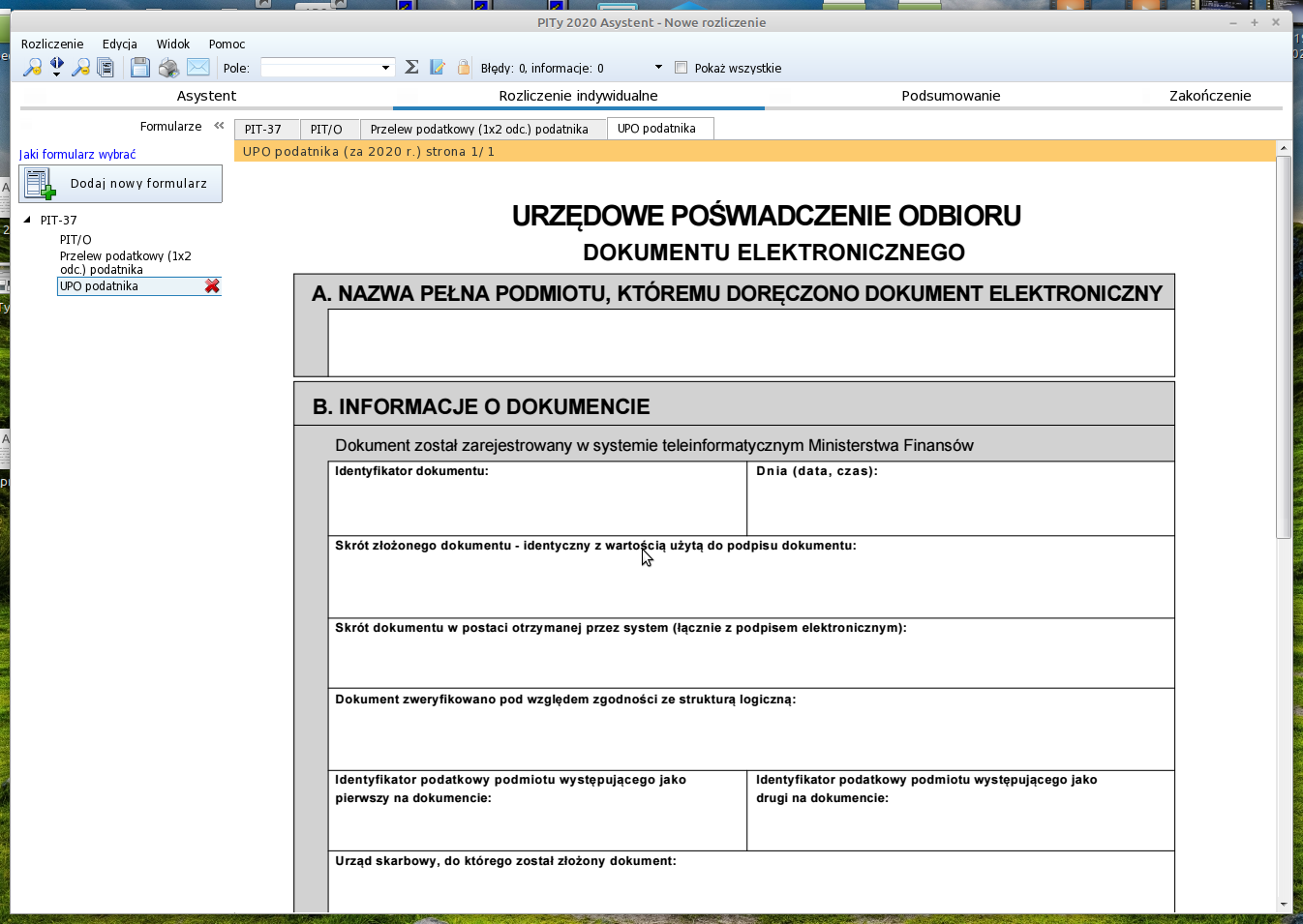Screen dimensions: 1303x924
Task: Click the documents copy icon in toolbar
Action: (106, 68)
